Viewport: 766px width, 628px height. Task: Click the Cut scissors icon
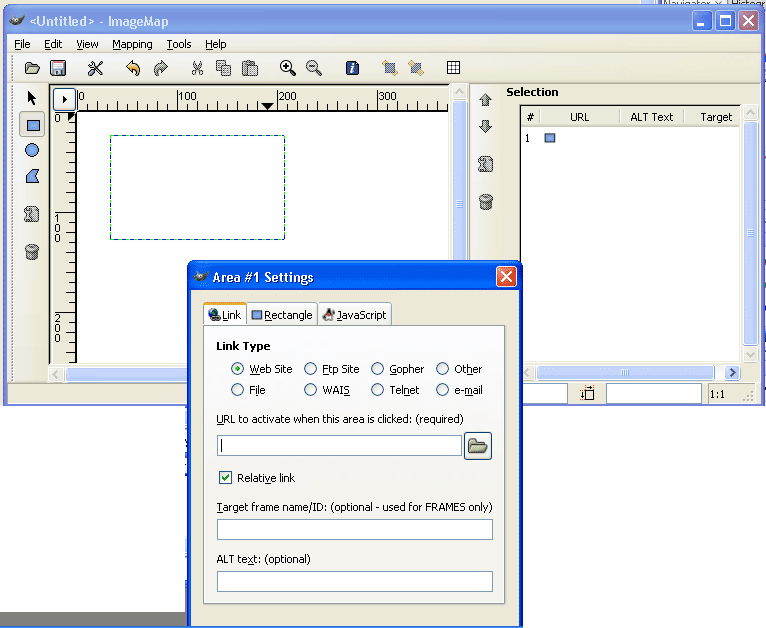197,68
